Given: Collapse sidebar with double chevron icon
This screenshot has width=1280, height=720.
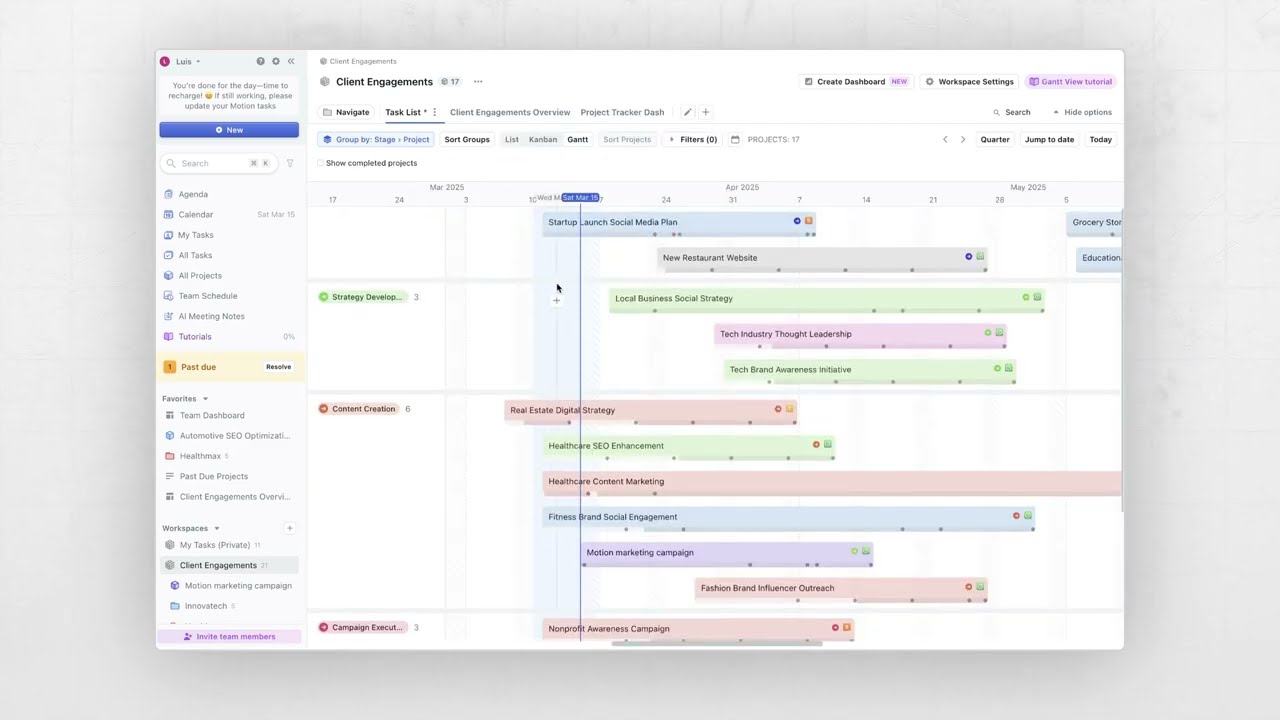Looking at the screenshot, I should pyautogui.click(x=291, y=61).
